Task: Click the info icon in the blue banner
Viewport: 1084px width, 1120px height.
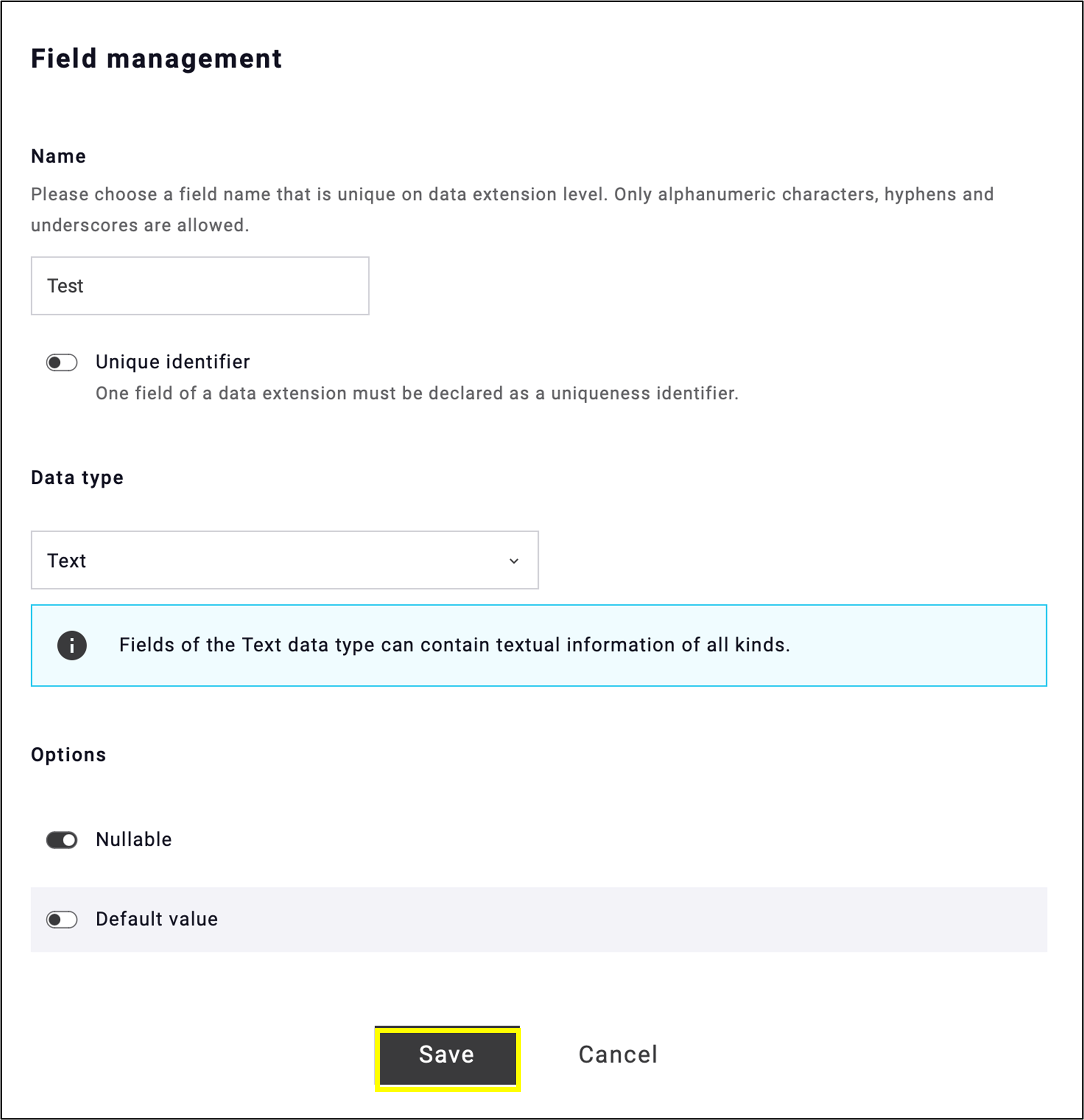Action: coord(72,645)
